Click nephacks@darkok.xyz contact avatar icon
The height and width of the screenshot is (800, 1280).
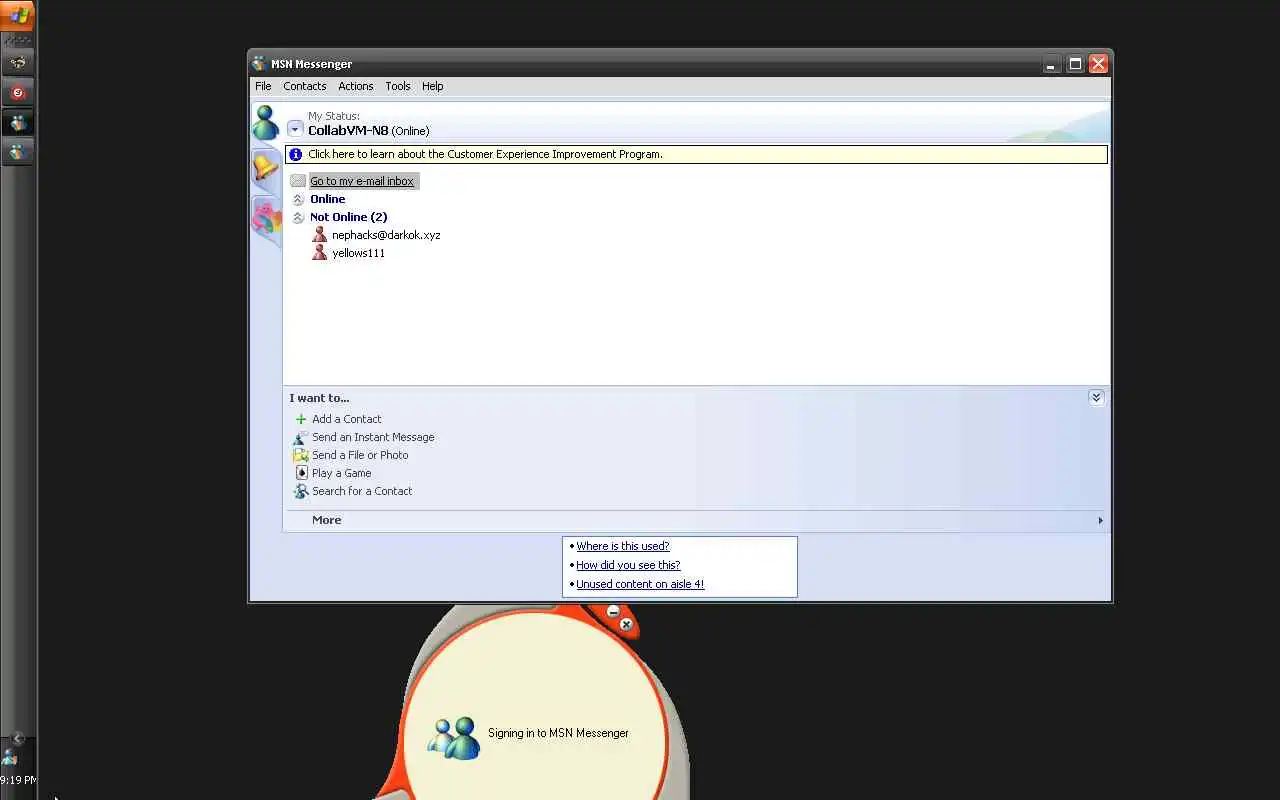[x=319, y=235]
